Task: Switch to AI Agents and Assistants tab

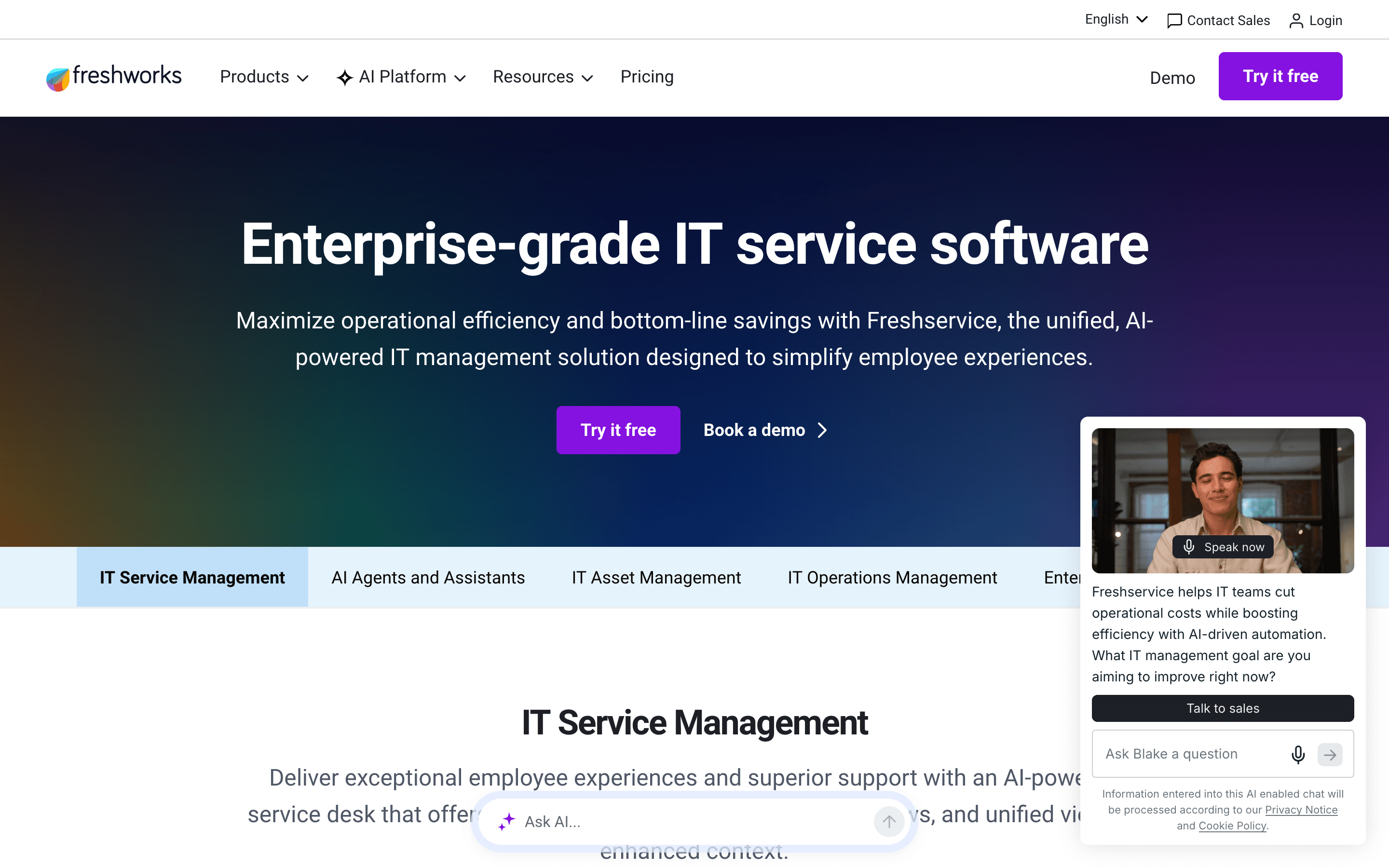Action: pyautogui.click(x=428, y=577)
